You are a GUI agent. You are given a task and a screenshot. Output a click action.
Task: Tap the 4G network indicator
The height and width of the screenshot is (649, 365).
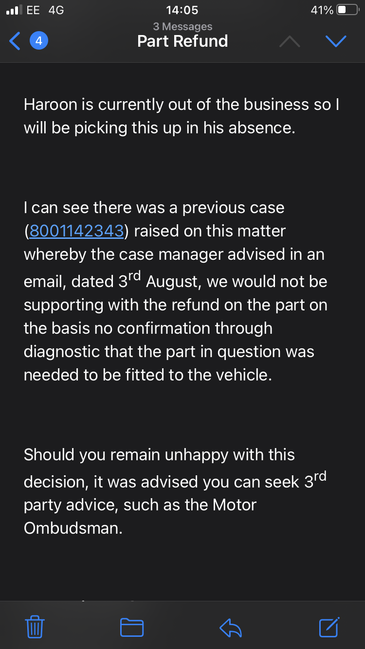click(56, 10)
